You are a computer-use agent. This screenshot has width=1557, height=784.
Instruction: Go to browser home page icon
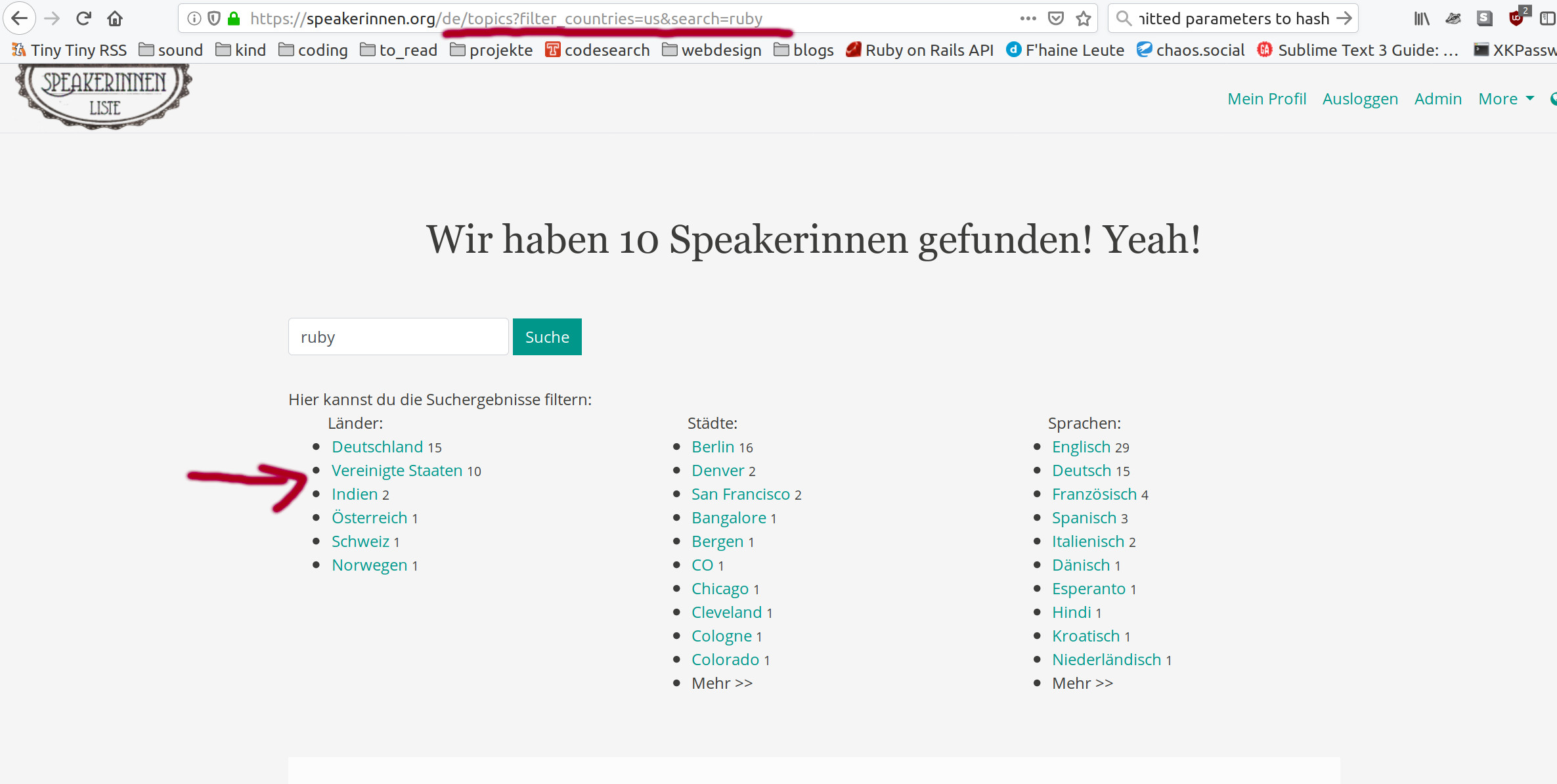click(115, 18)
